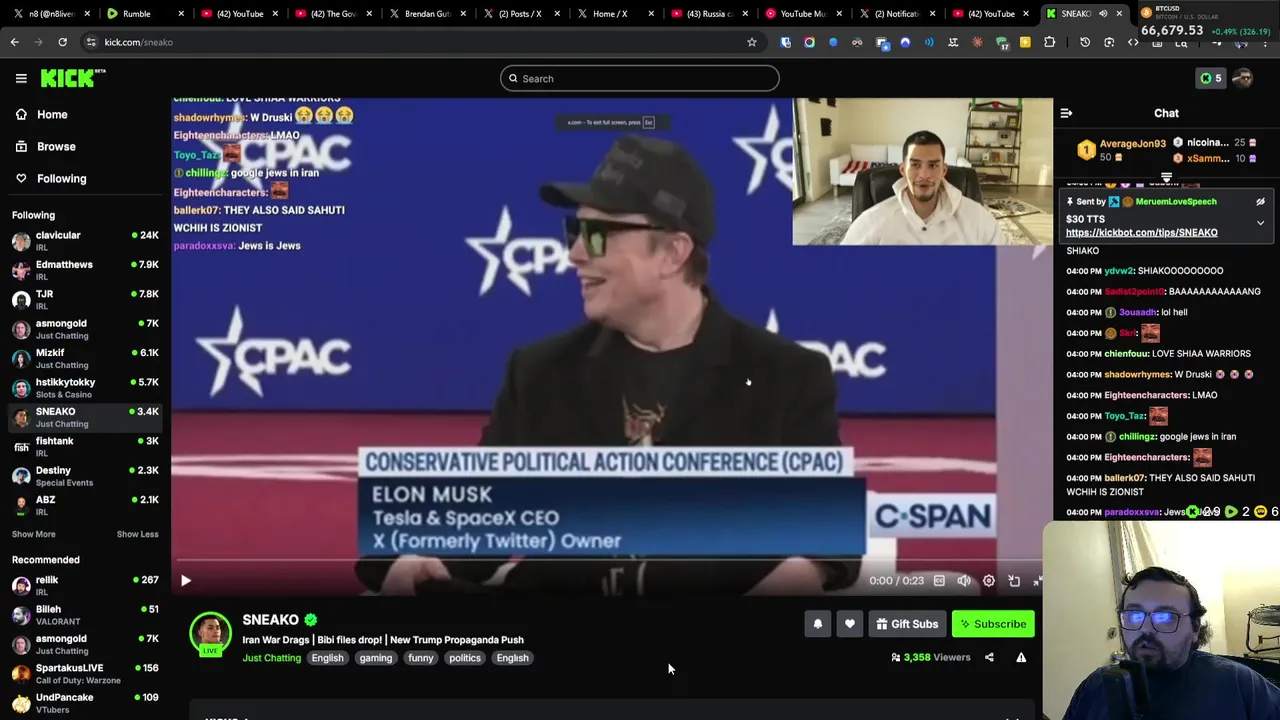Report the stream with the warning icon
1280x720 pixels.
click(x=1021, y=657)
